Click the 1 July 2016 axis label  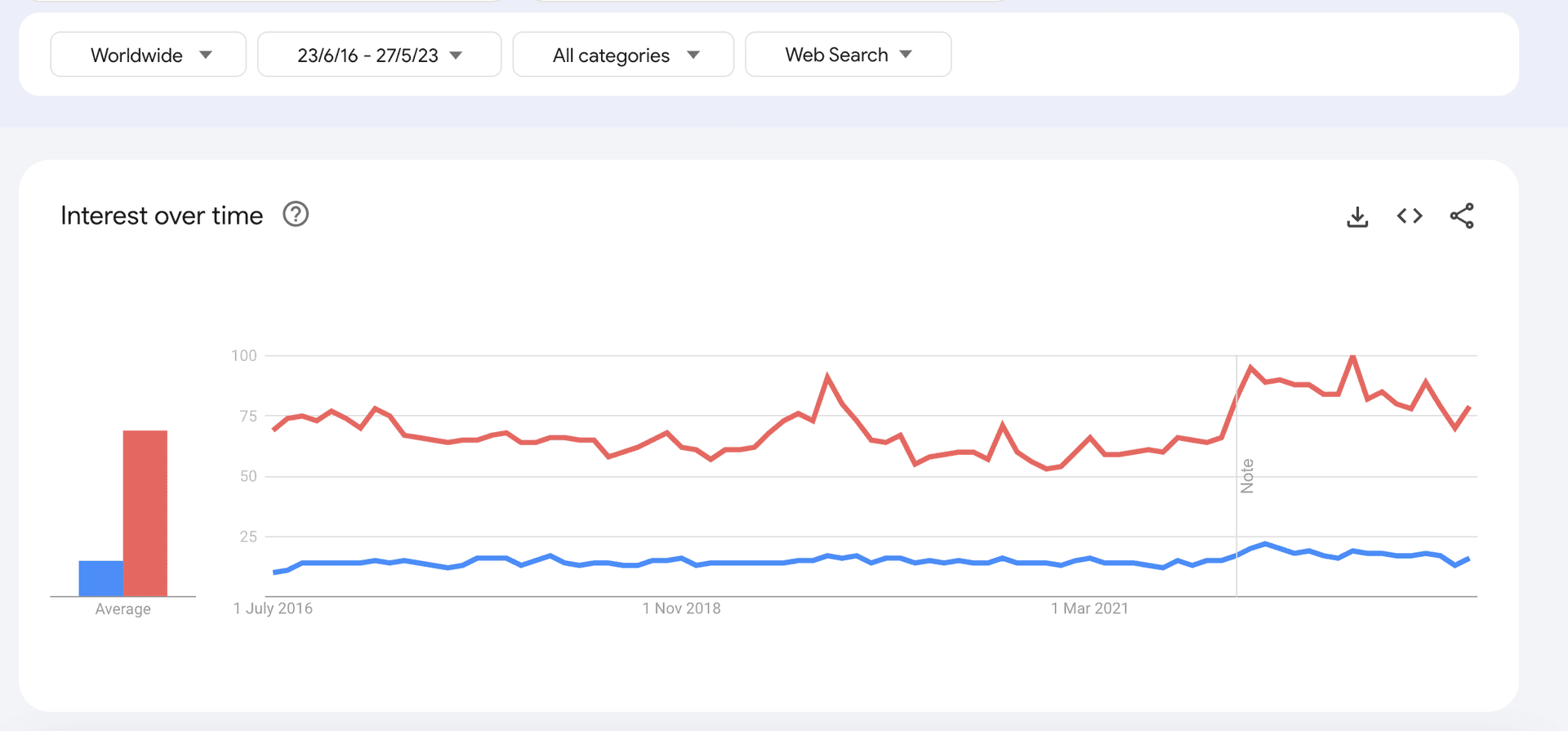pos(273,608)
